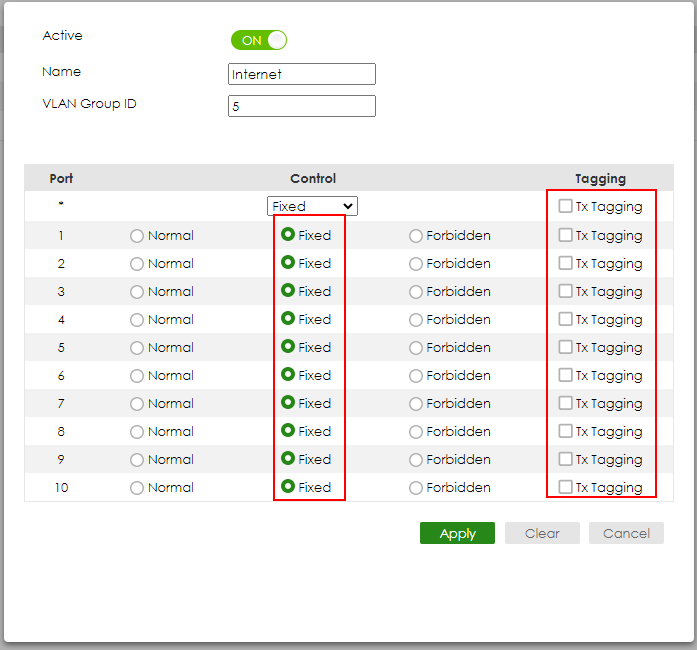Screen dimensions: 697x650
Task: Select Fixed radio for port 10
Action: click(288, 487)
